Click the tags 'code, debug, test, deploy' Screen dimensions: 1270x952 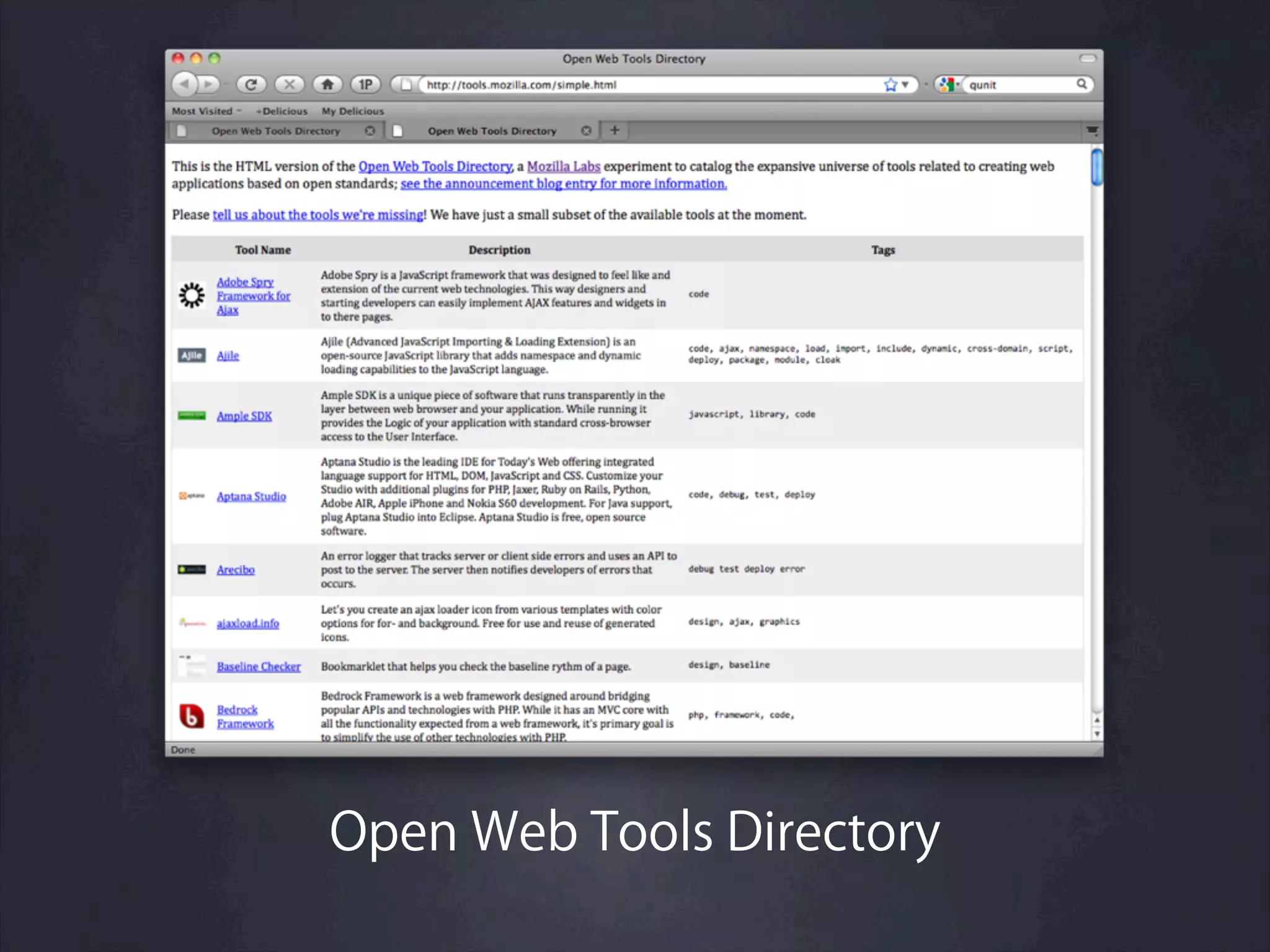click(x=752, y=495)
